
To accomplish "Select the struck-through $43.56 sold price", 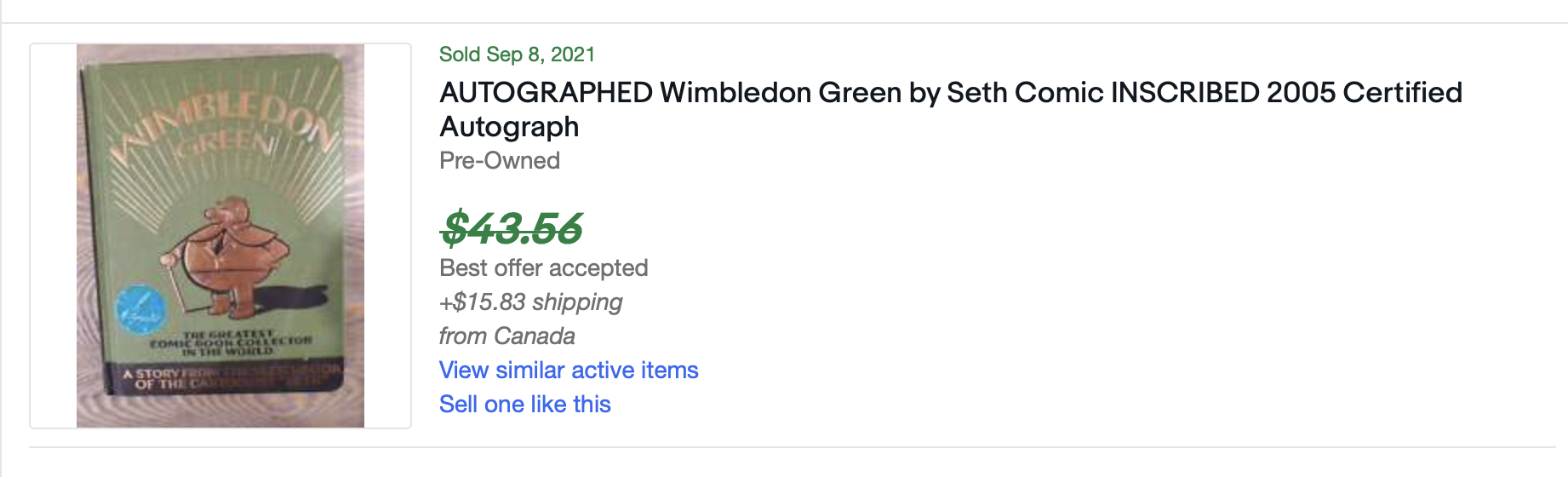I will coord(511,227).
